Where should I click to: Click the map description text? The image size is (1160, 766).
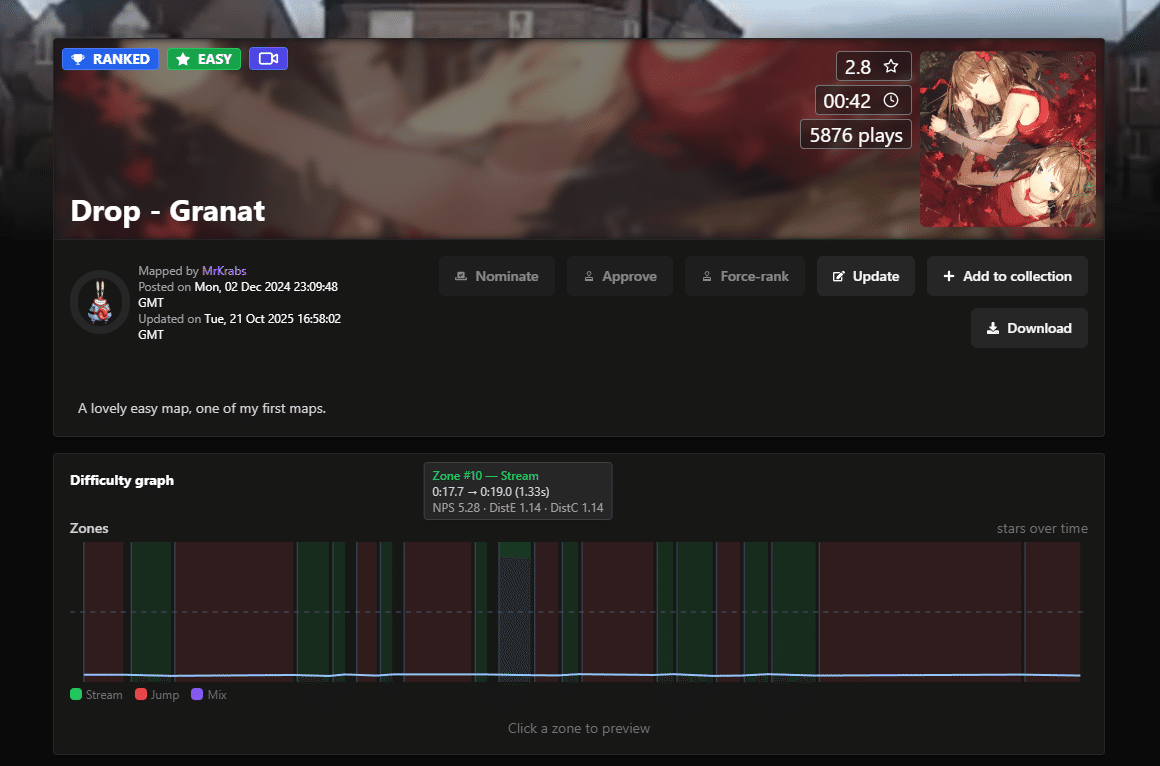click(202, 409)
